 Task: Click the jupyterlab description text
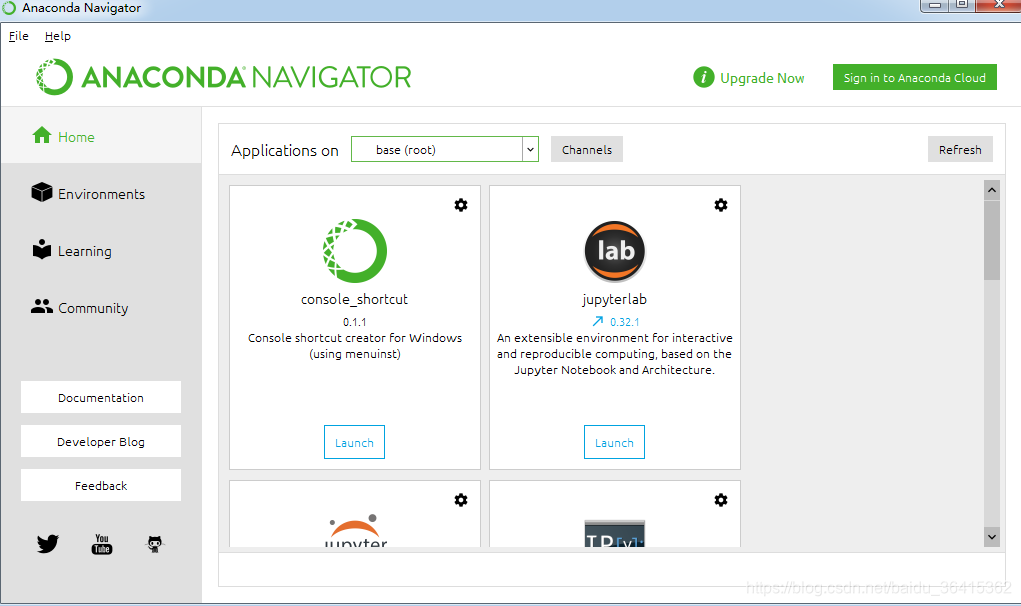coord(614,353)
